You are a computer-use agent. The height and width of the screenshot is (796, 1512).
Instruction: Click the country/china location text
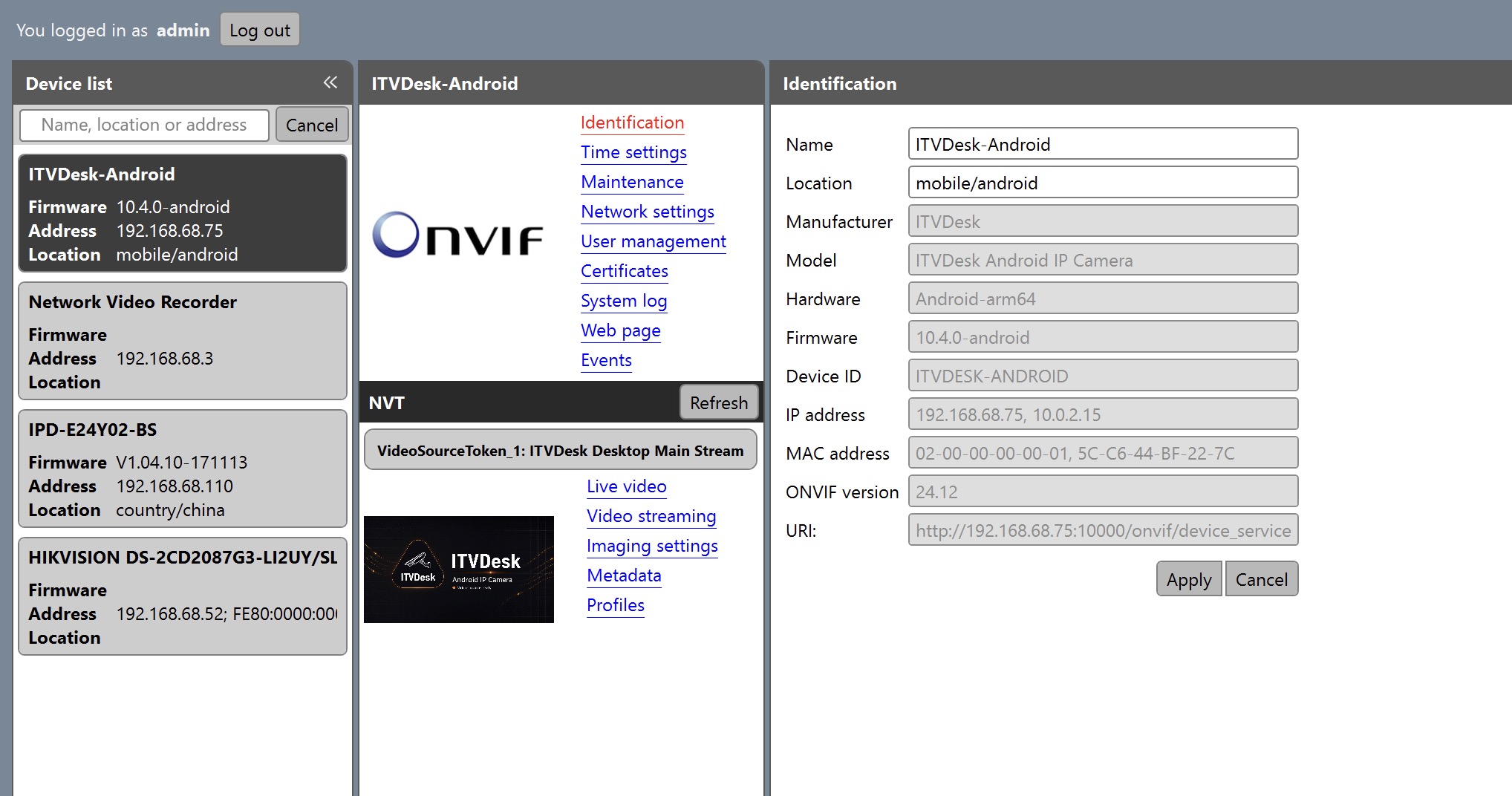[x=170, y=510]
